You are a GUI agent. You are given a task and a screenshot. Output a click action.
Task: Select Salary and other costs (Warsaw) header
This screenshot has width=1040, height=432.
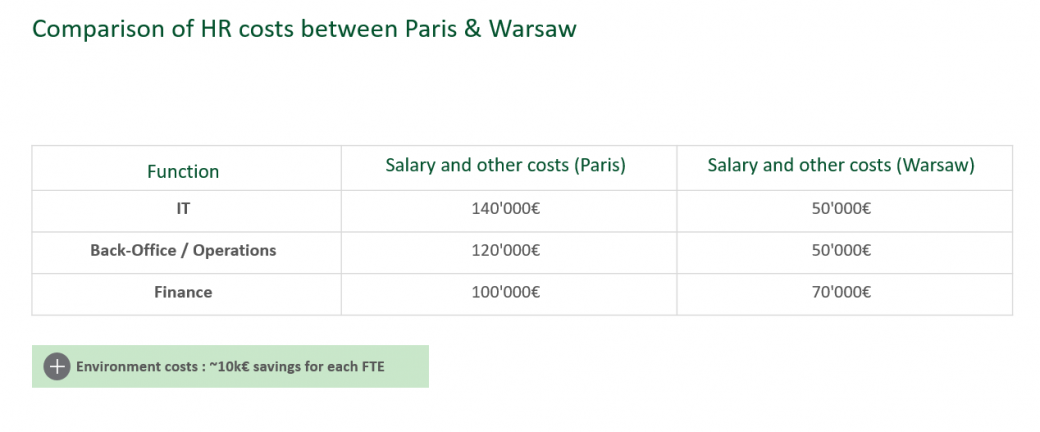pyautogui.click(x=841, y=165)
